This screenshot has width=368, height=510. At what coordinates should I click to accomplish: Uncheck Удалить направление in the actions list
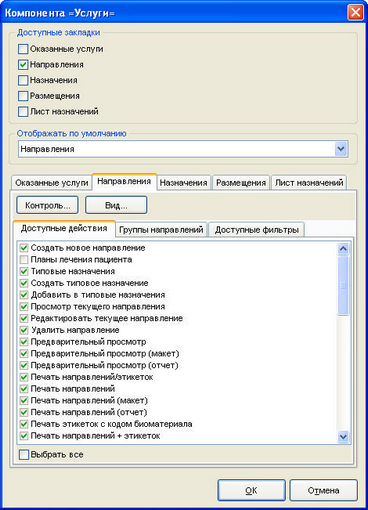(24, 330)
